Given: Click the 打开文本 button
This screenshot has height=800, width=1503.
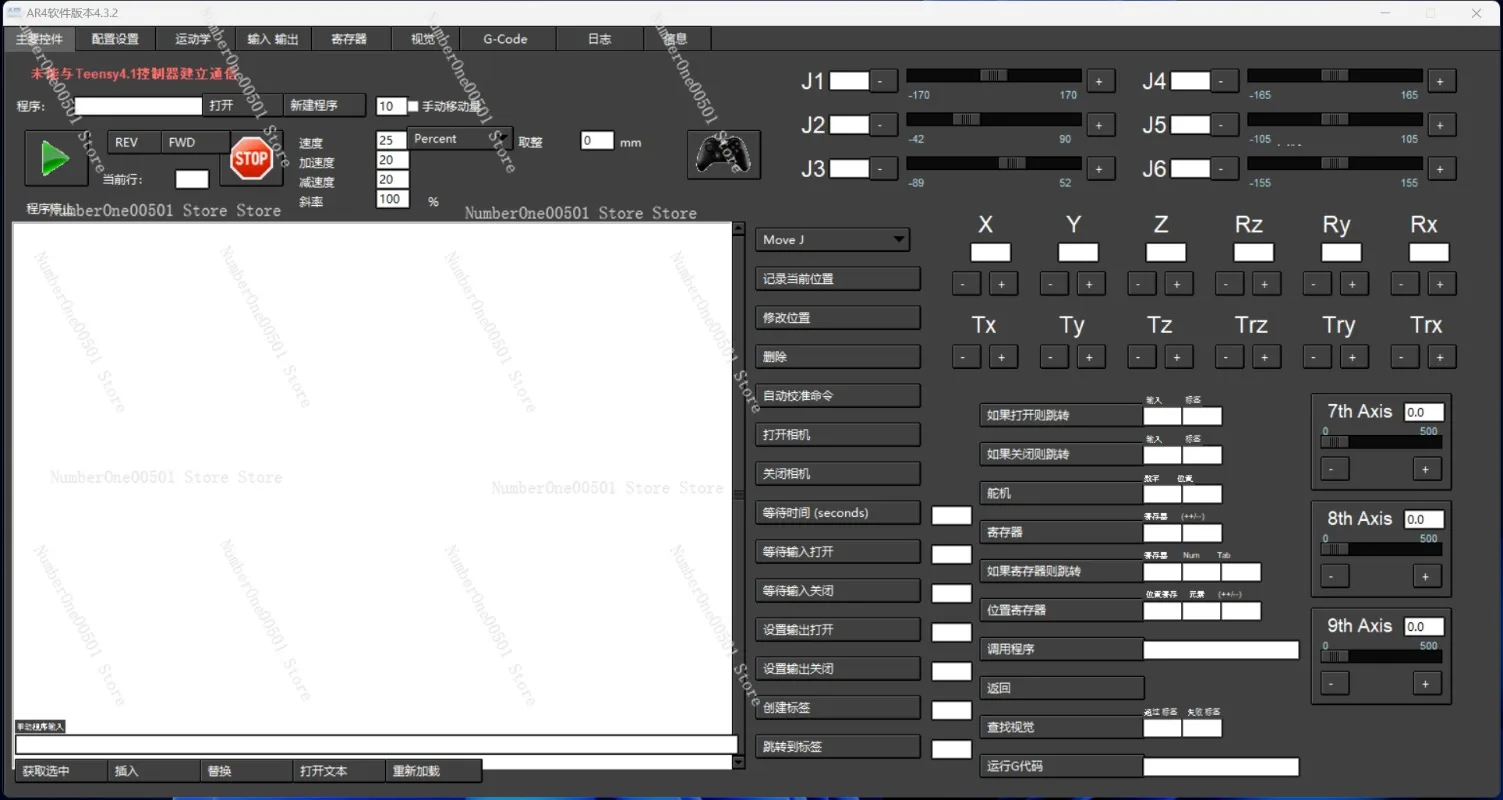Looking at the screenshot, I should (x=339, y=771).
